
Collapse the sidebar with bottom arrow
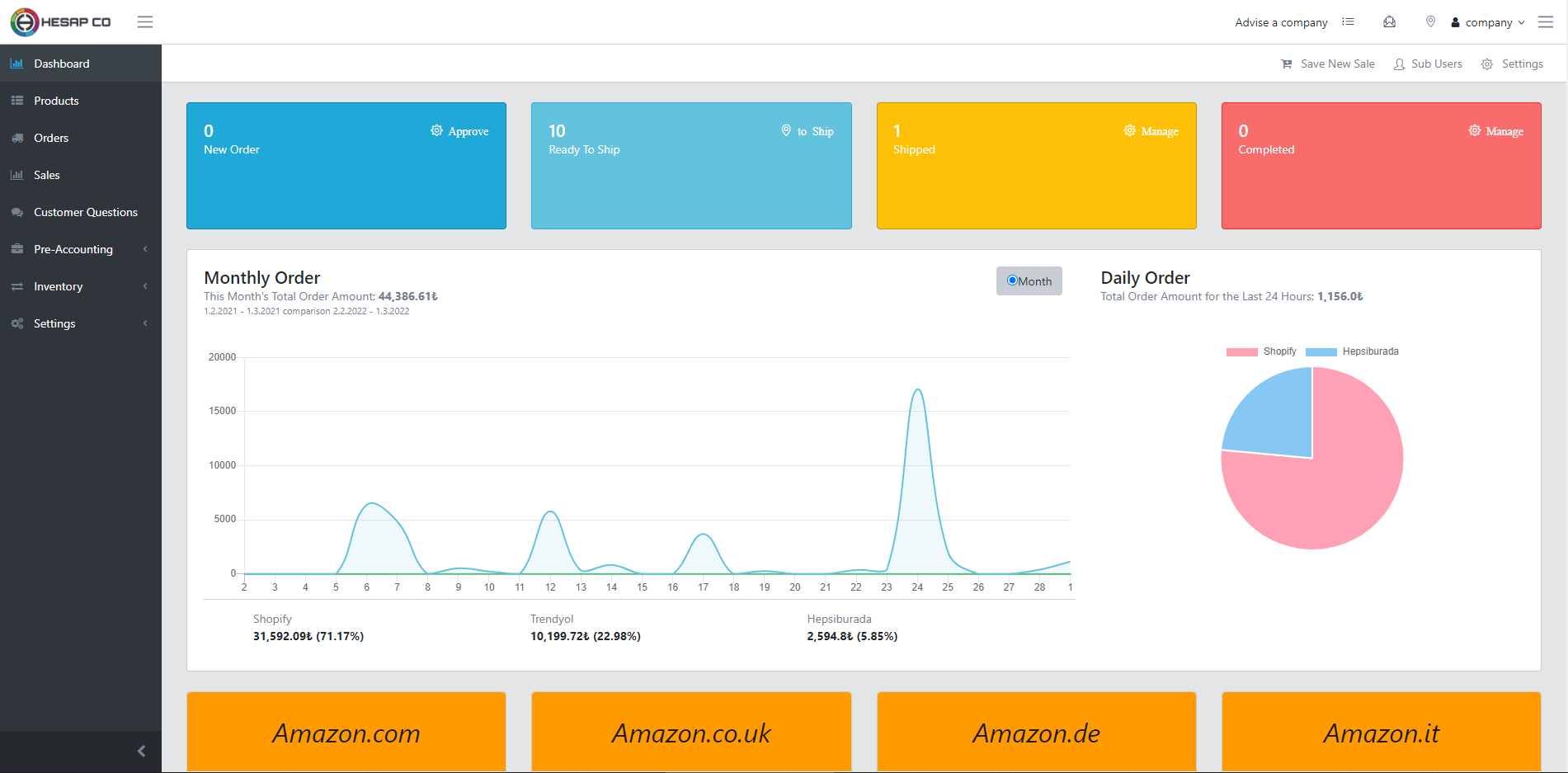click(142, 751)
